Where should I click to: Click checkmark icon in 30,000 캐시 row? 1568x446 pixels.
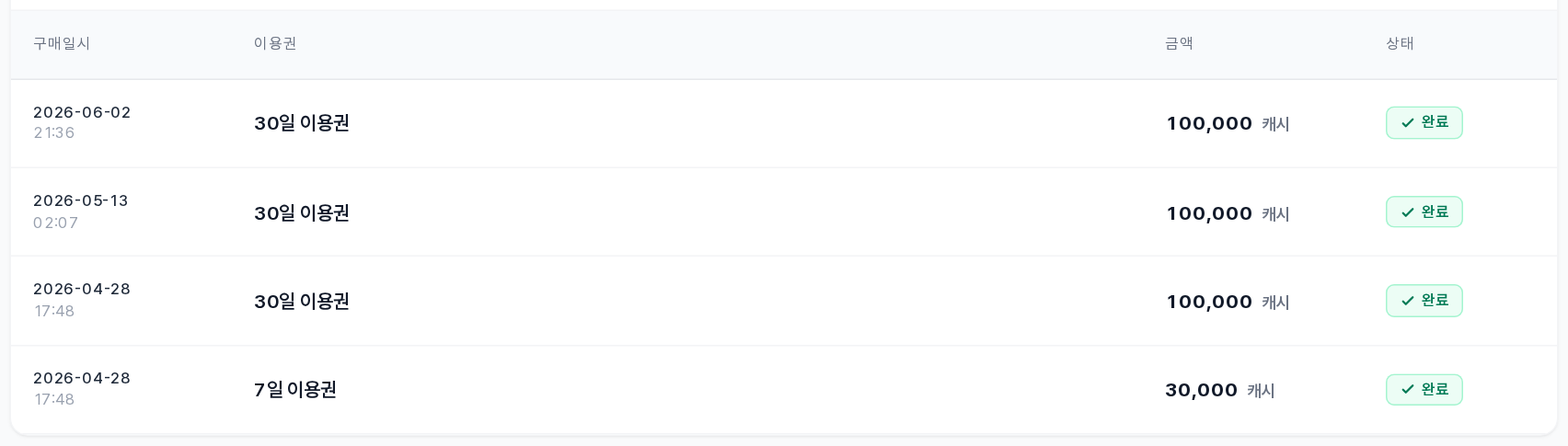1407,390
